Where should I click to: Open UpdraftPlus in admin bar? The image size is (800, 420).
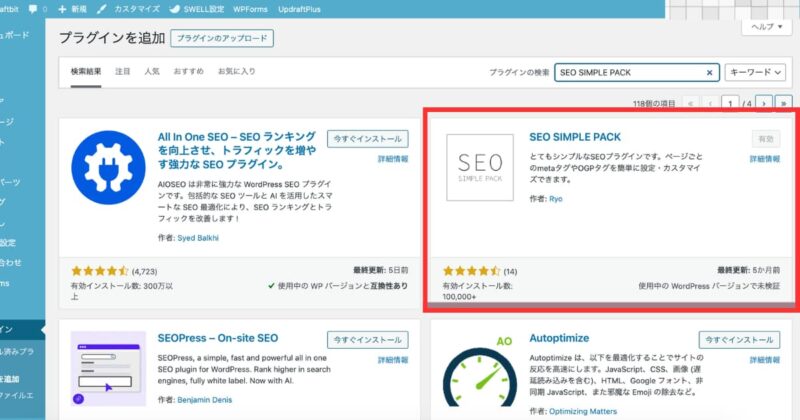coord(299,9)
